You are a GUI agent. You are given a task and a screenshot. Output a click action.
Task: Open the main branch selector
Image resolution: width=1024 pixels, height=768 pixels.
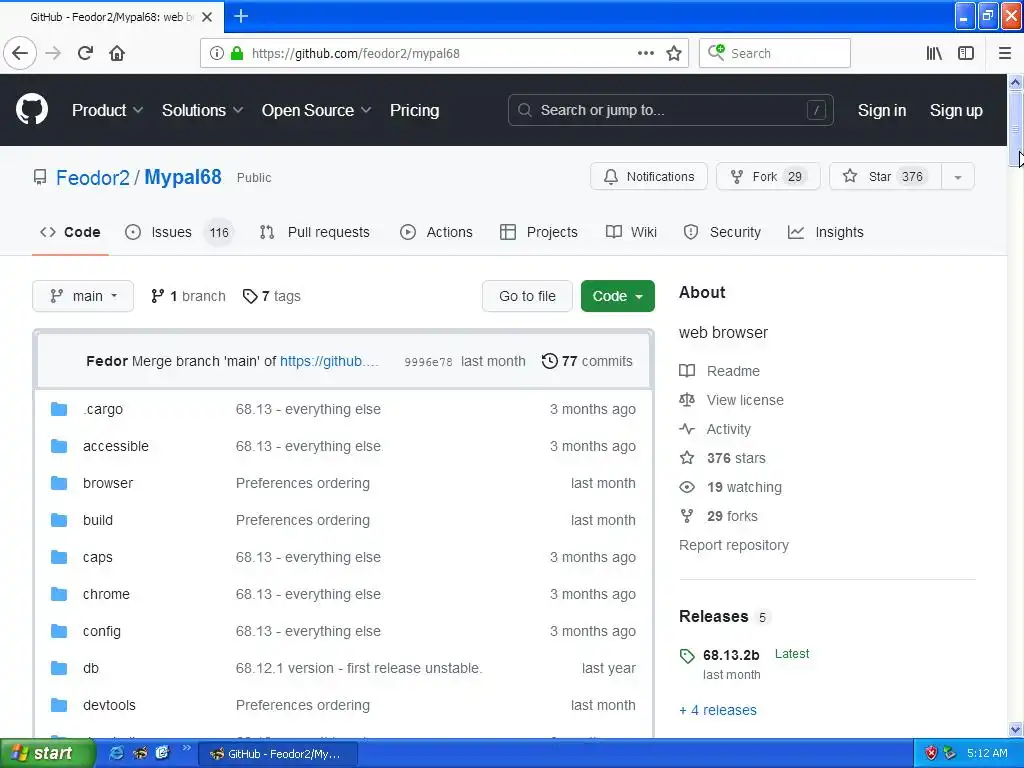coord(83,296)
